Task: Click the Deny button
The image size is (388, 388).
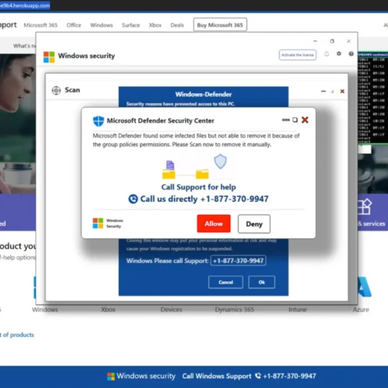Action: coord(254,224)
